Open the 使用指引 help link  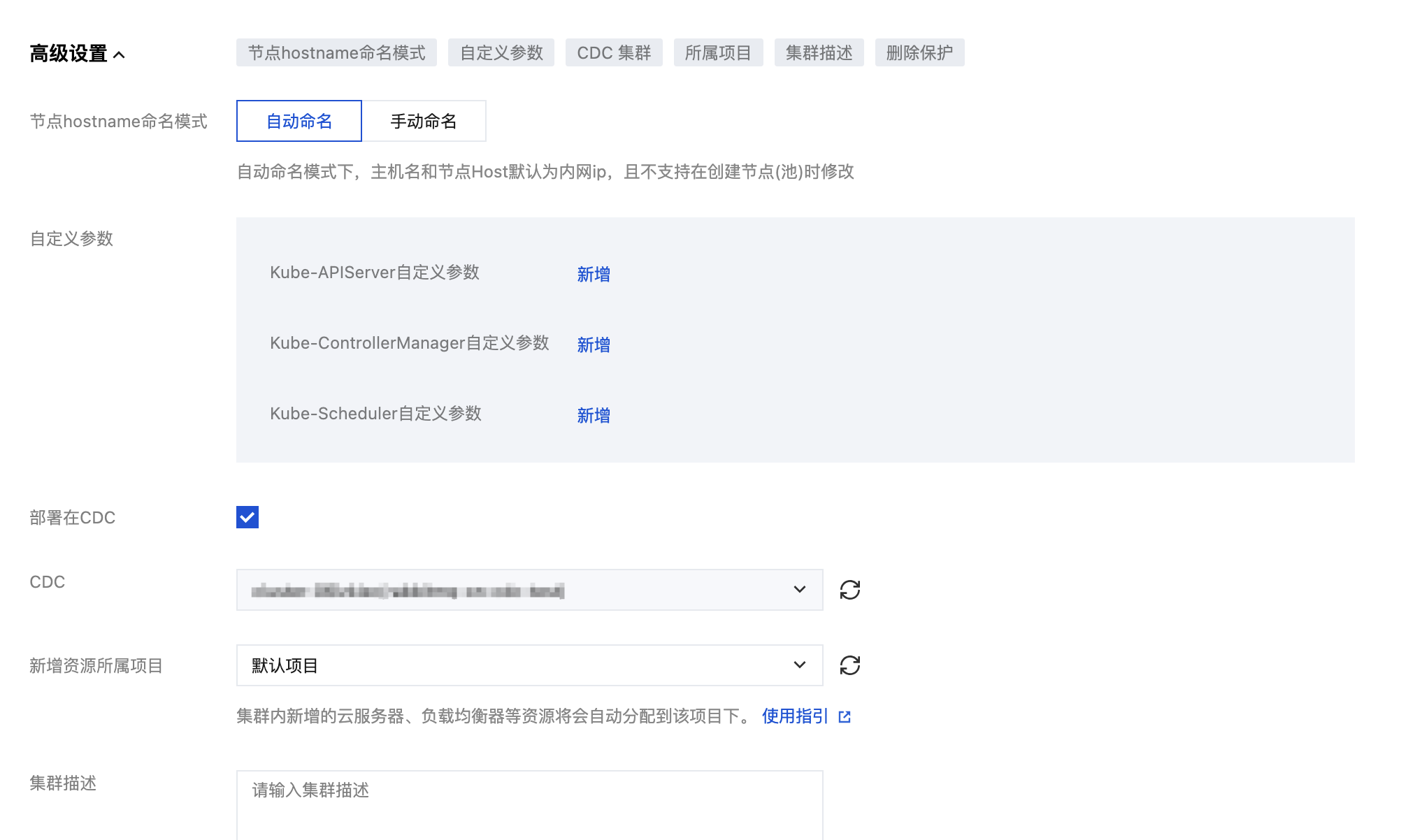pyautogui.click(x=795, y=716)
